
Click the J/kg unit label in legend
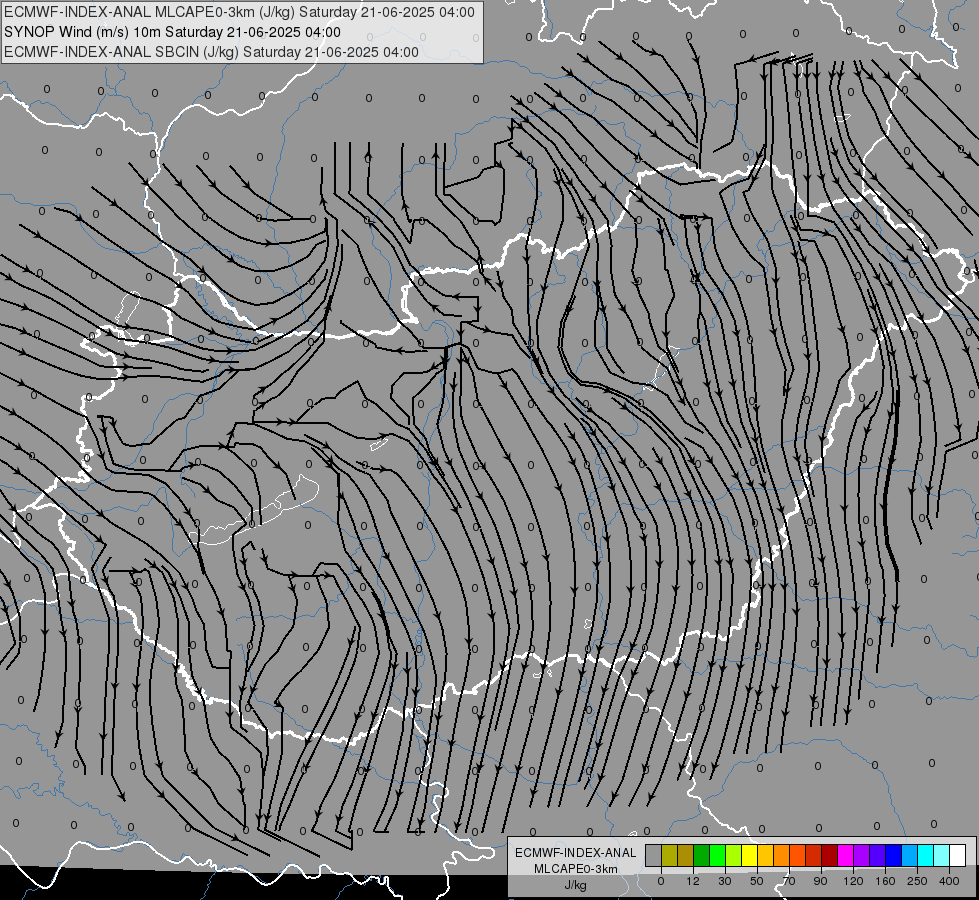coord(576,885)
